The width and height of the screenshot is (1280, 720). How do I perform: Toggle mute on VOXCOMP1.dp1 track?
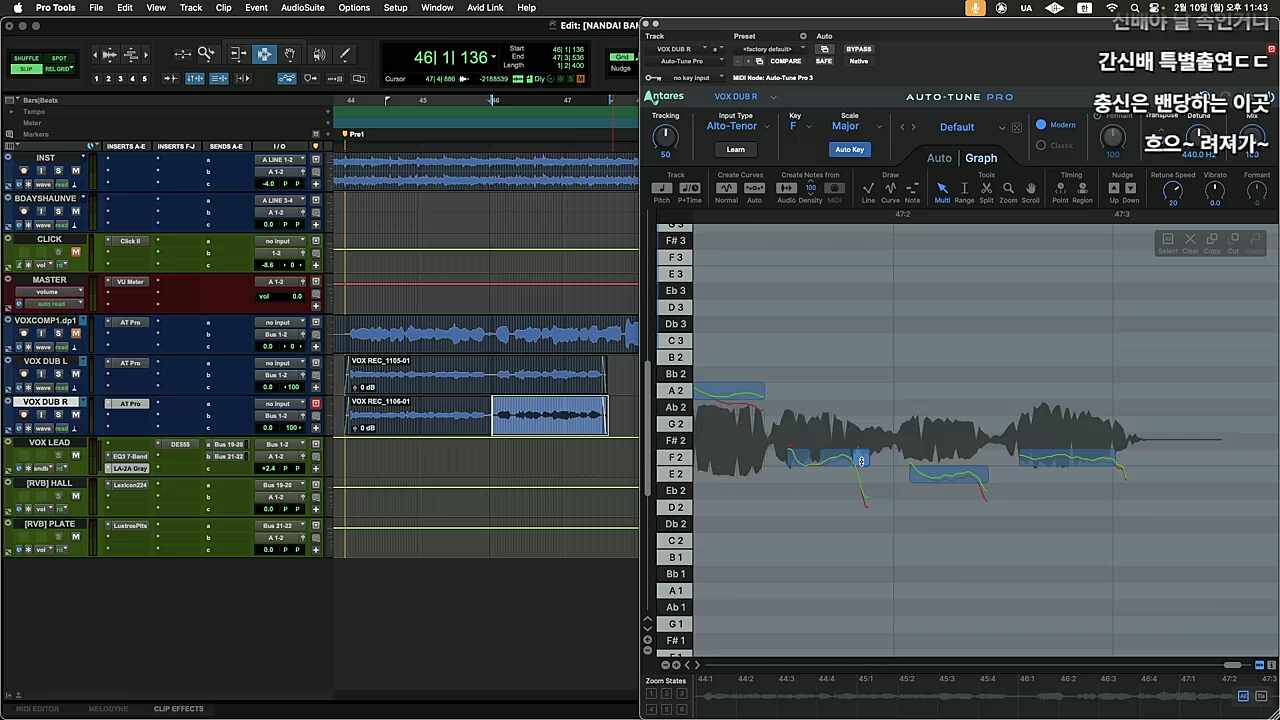point(75,333)
